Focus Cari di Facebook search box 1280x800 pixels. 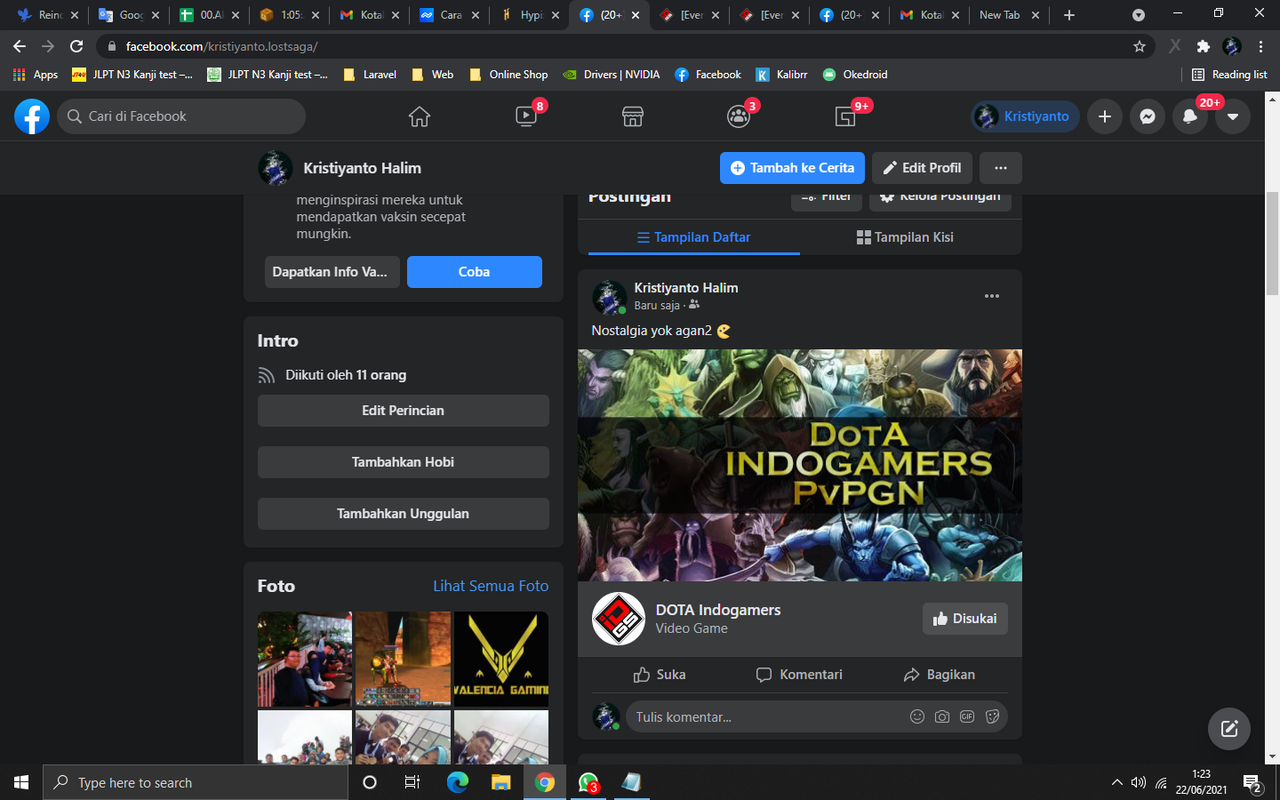click(181, 116)
